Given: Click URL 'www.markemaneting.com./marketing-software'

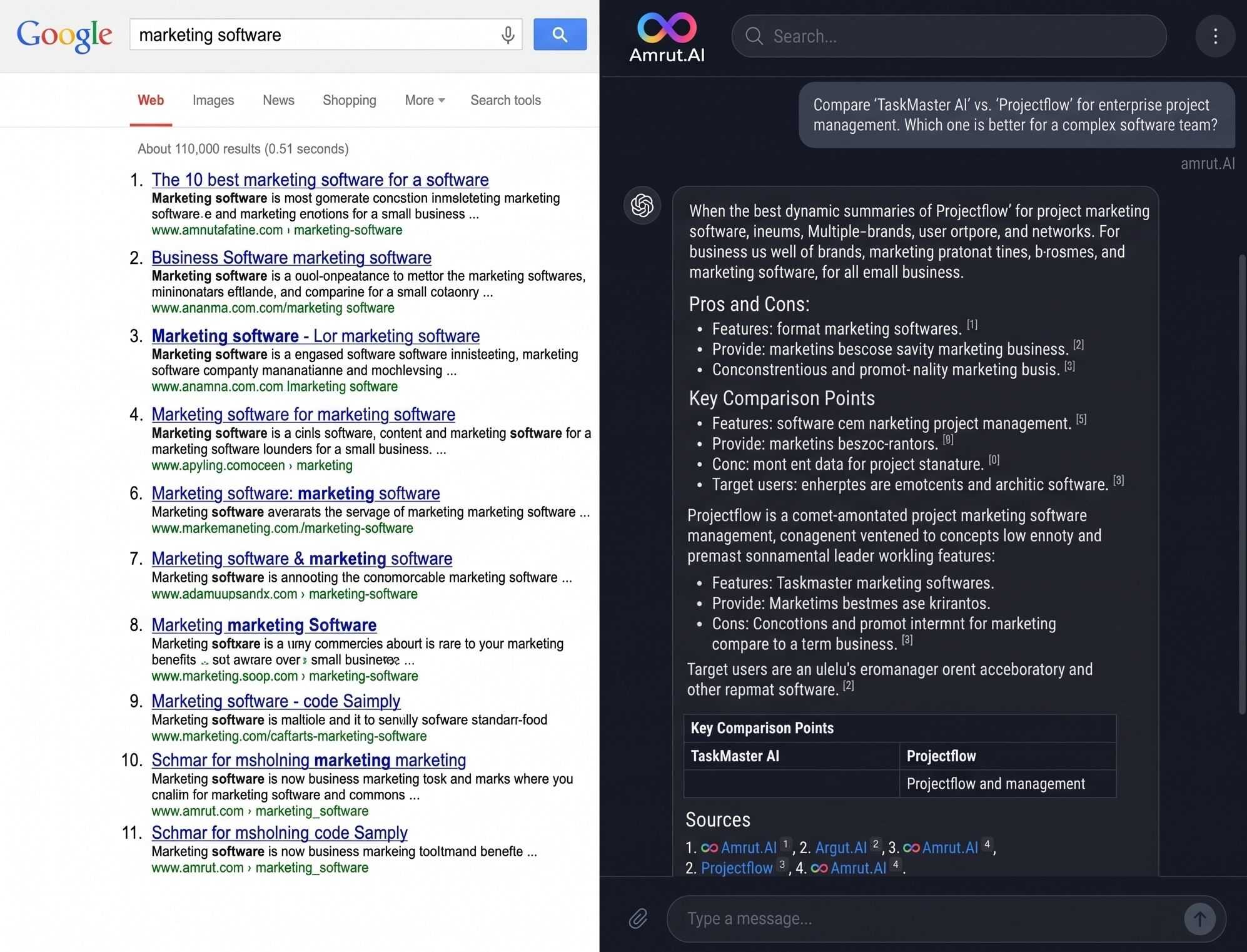Looking at the screenshot, I should pyautogui.click(x=282, y=529).
